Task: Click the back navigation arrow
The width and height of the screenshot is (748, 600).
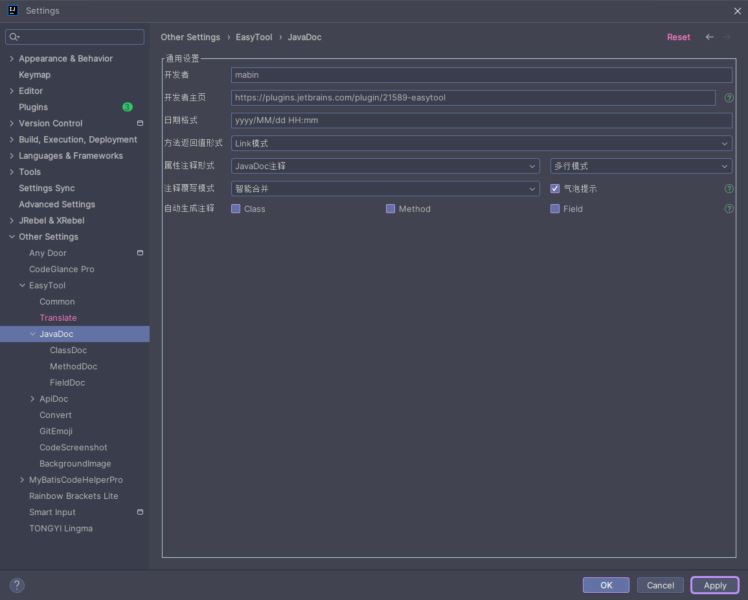Action: point(710,37)
